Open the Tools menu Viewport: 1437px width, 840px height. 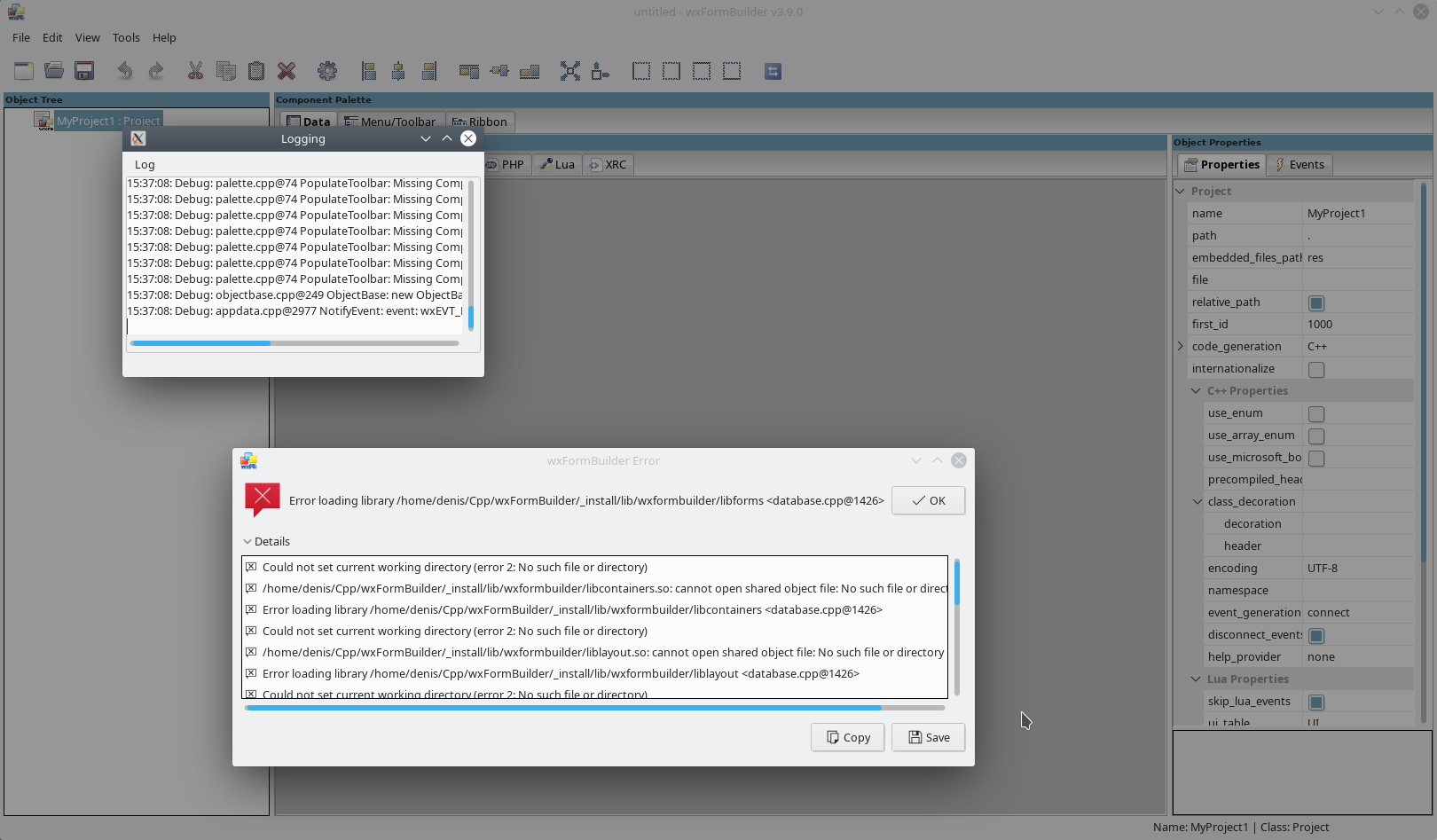[126, 37]
